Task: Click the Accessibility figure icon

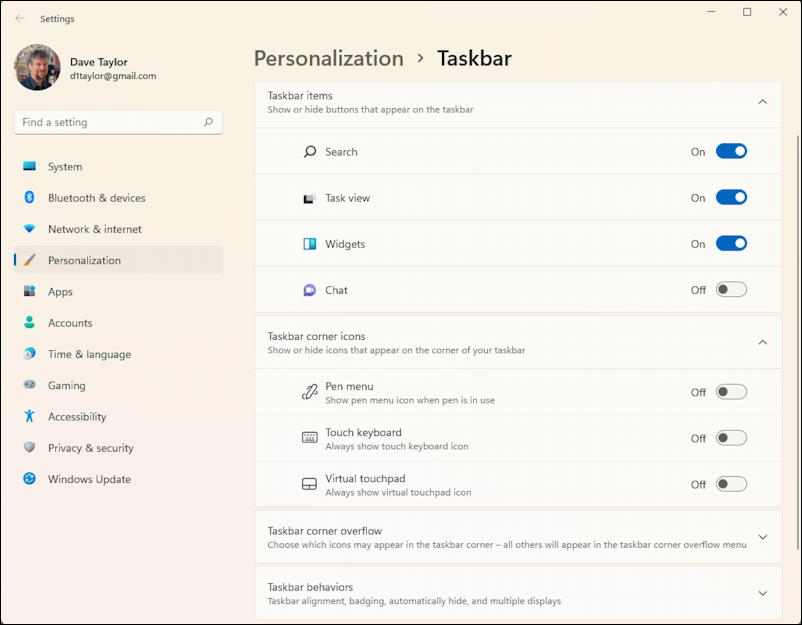Action: 30,416
